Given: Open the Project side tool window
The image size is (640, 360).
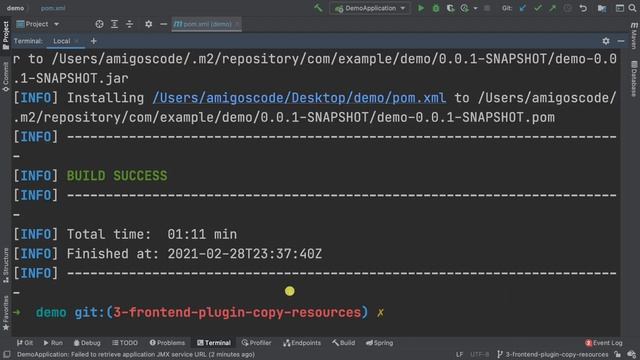Looking at the screenshot, I should coord(5,35).
